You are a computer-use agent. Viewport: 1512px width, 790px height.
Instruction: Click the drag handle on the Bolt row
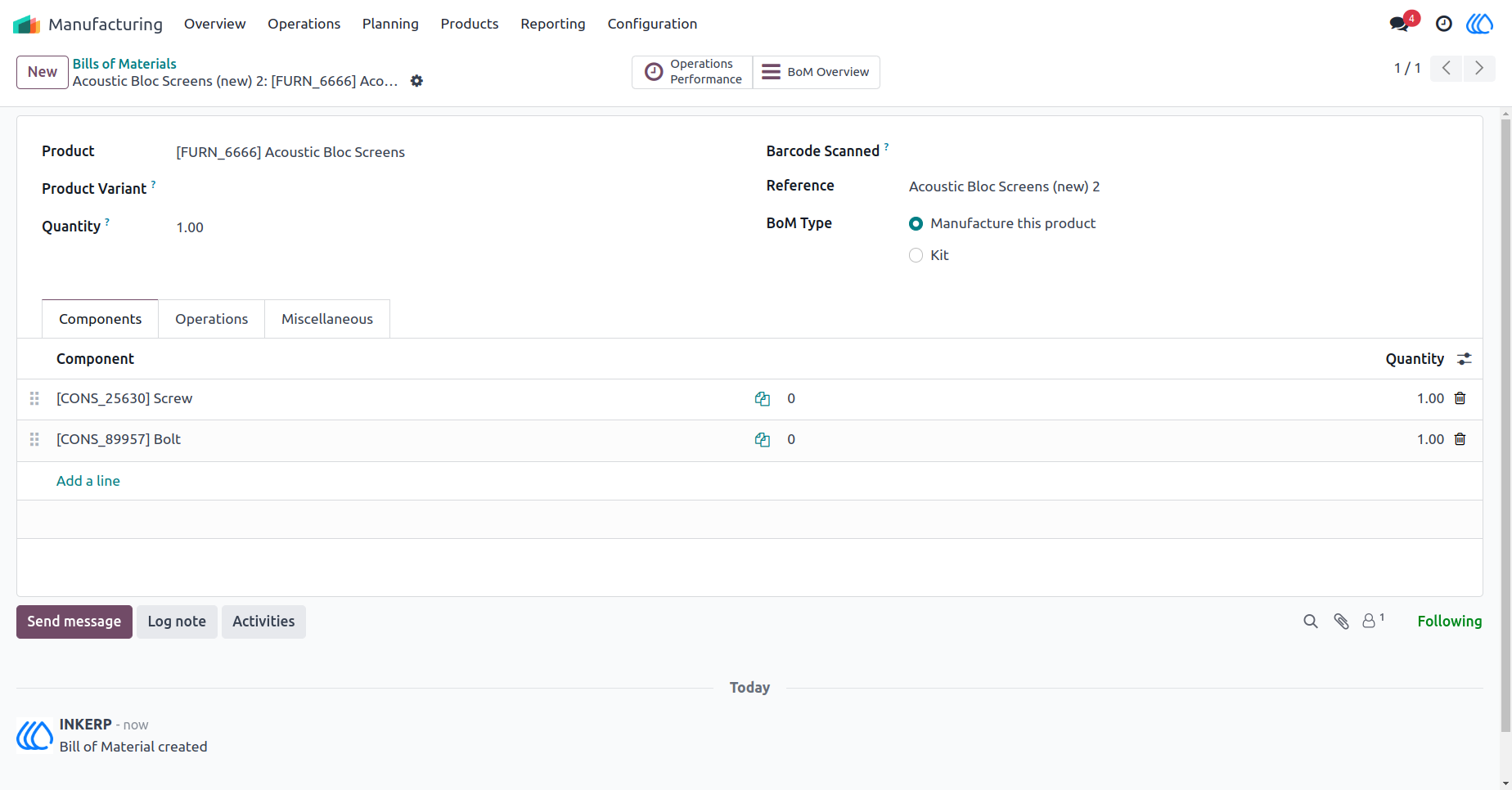point(34,439)
